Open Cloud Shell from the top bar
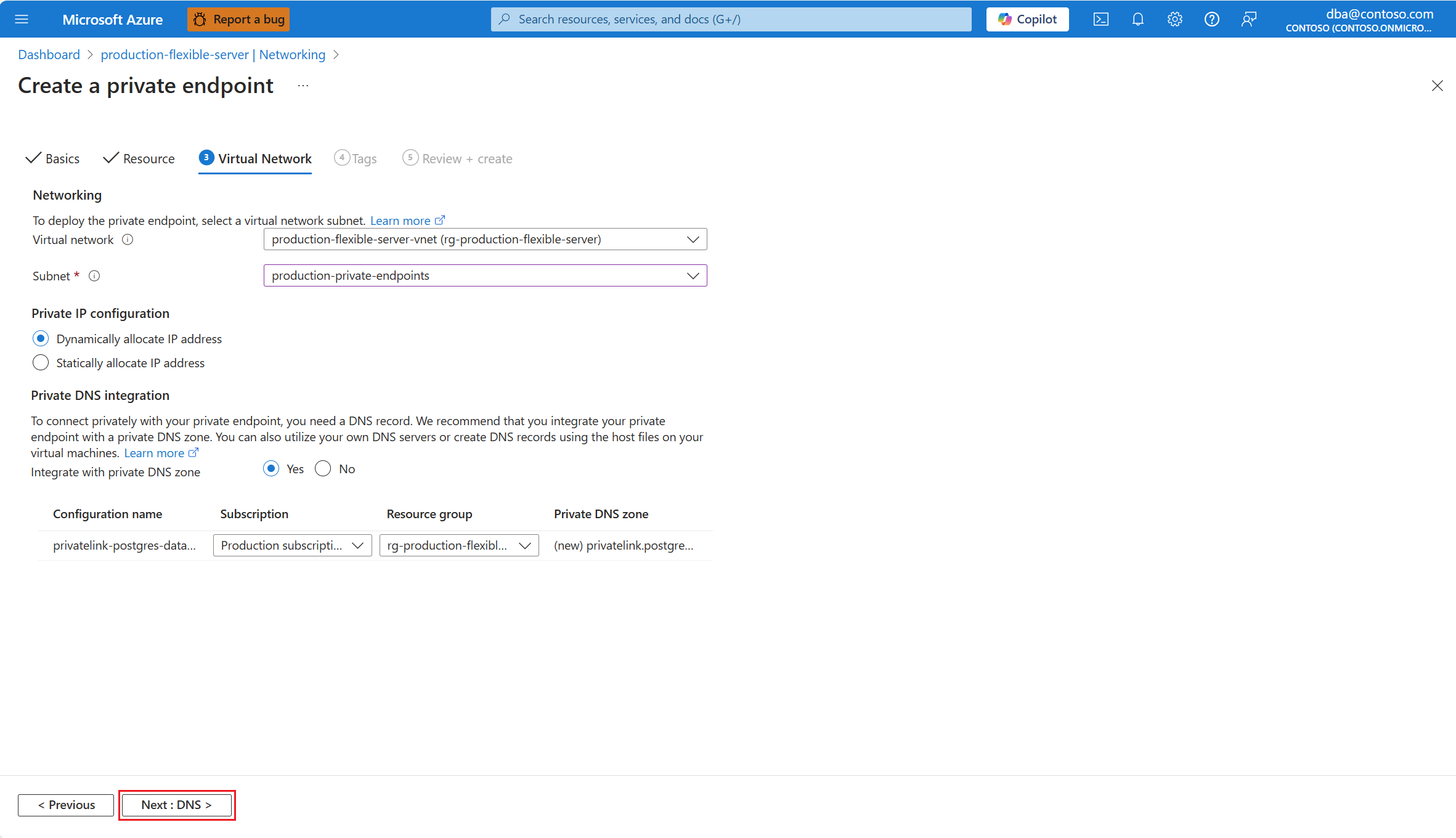The width and height of the screenshot is (1456, 838). [x=1100, y=19]
